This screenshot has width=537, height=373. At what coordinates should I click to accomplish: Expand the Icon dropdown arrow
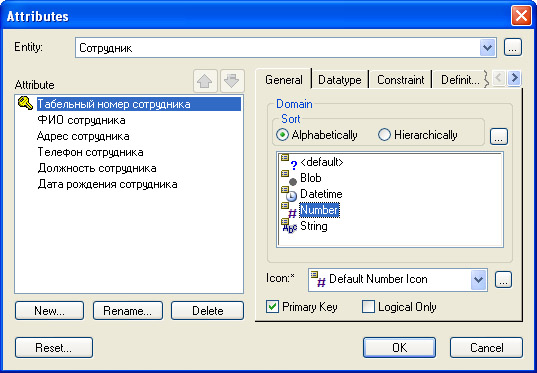pos(478,280)
